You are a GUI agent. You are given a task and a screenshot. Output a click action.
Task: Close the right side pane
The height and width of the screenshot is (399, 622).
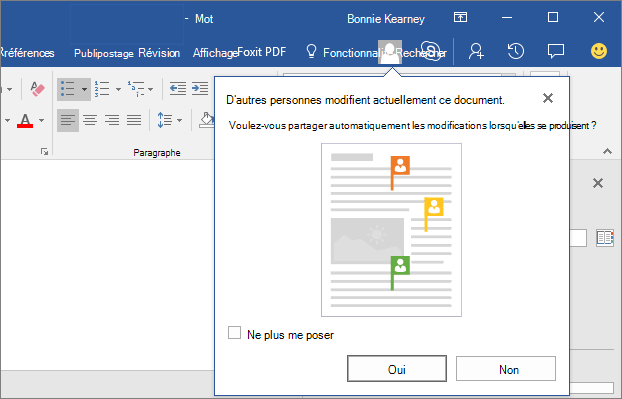598,183
